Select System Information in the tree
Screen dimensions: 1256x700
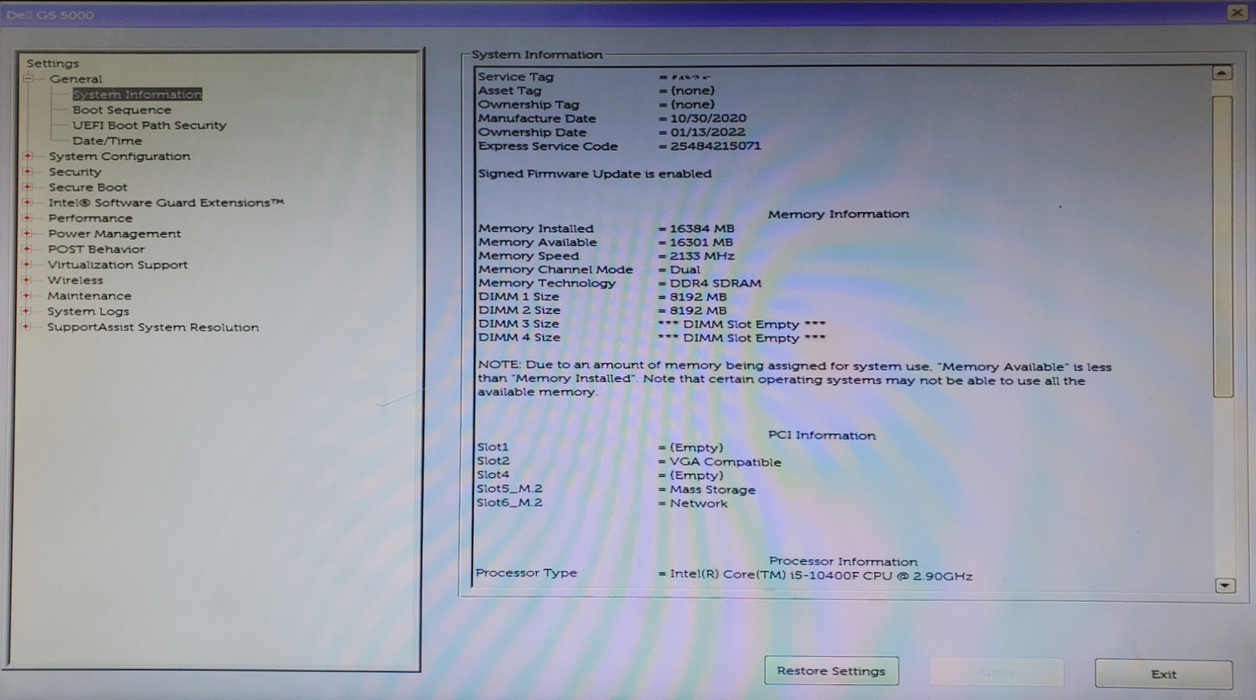(137, 95)
